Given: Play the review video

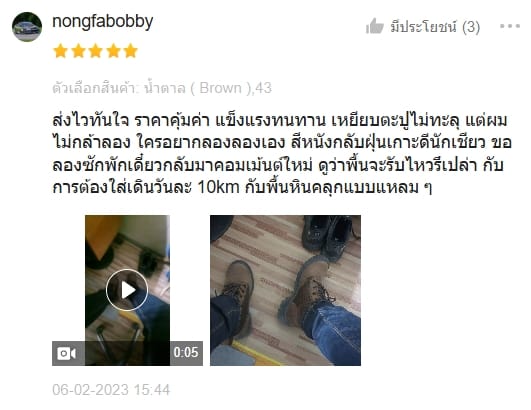Looking at the screenshot, I should coord(127,290).
